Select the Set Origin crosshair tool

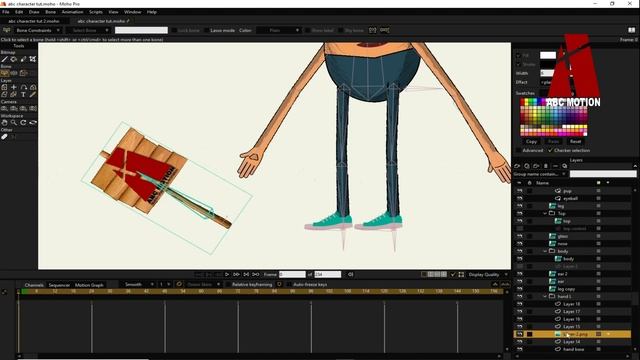tap(14, 87)
